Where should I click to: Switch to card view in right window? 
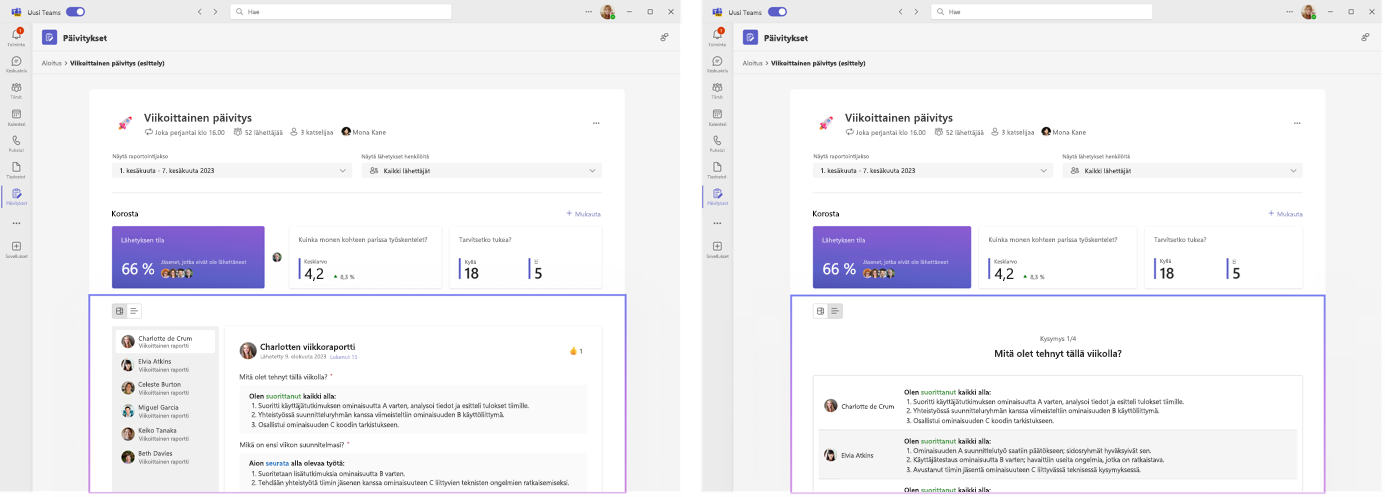click(821, 311)
